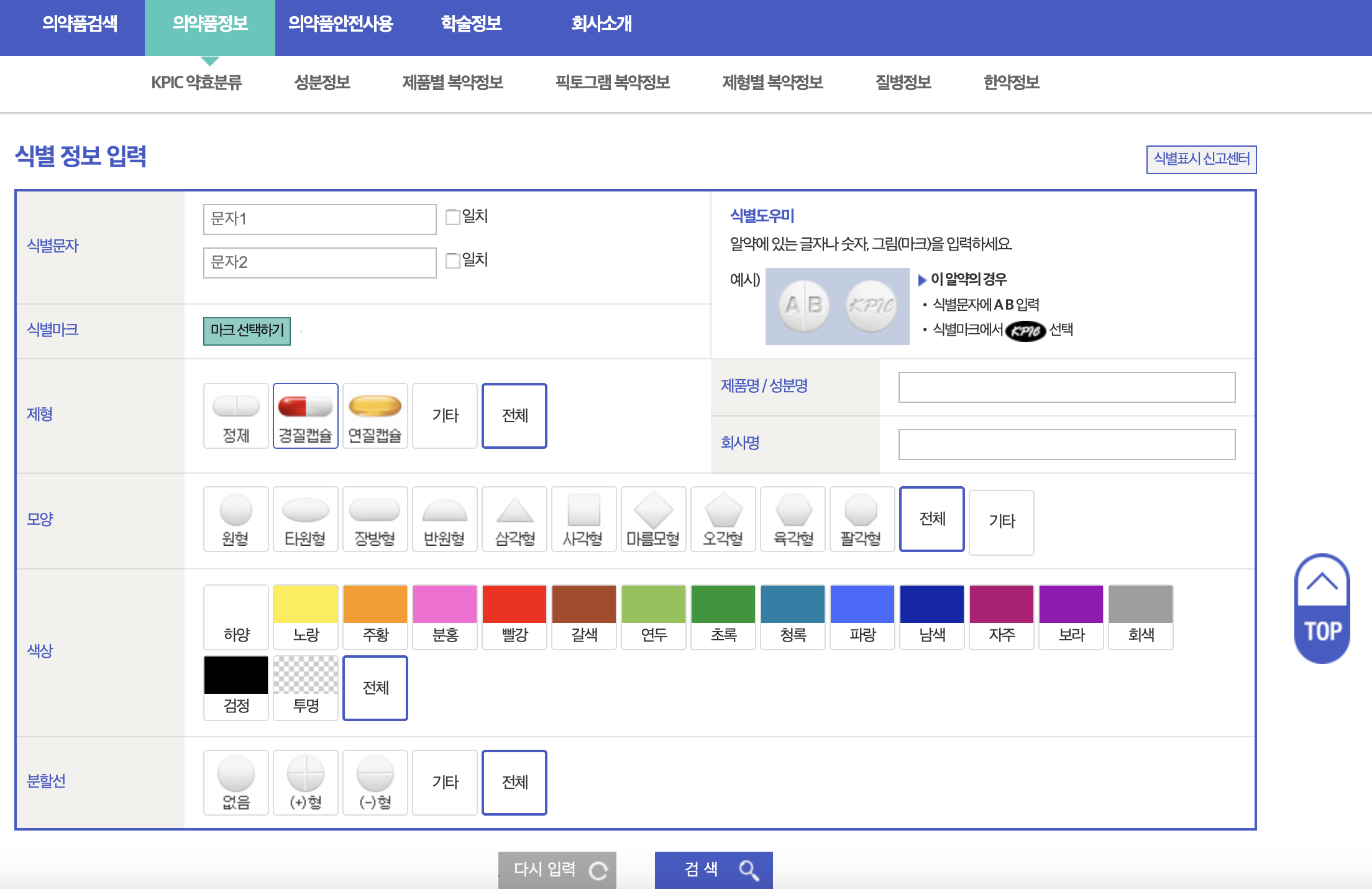Screen dimensions: 1372x889
Task: Select the 정제 (tablet) dosage form icon
Action: tap(236, 415)
